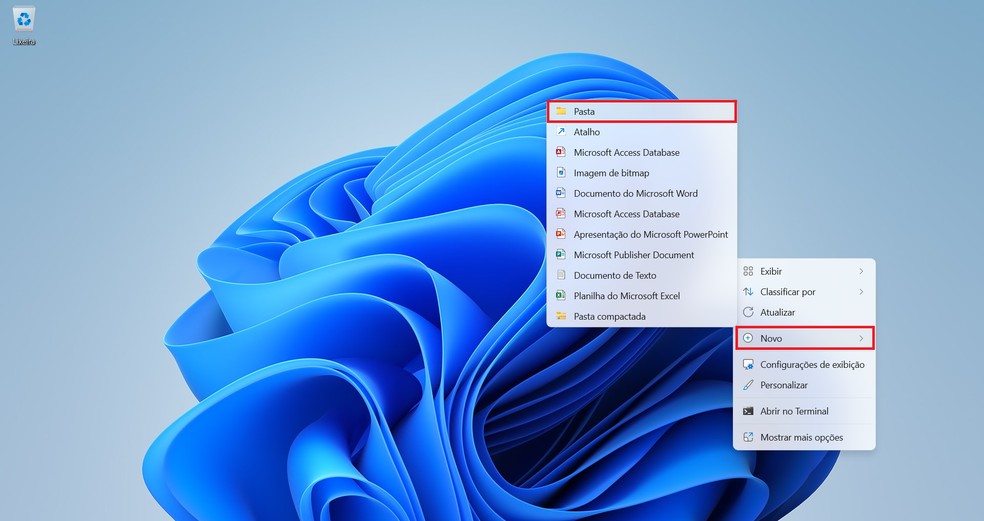Click the terminal icon beside Abrir no Terminal
Viewport: 984px width, 521px height.
pos(748,411)
